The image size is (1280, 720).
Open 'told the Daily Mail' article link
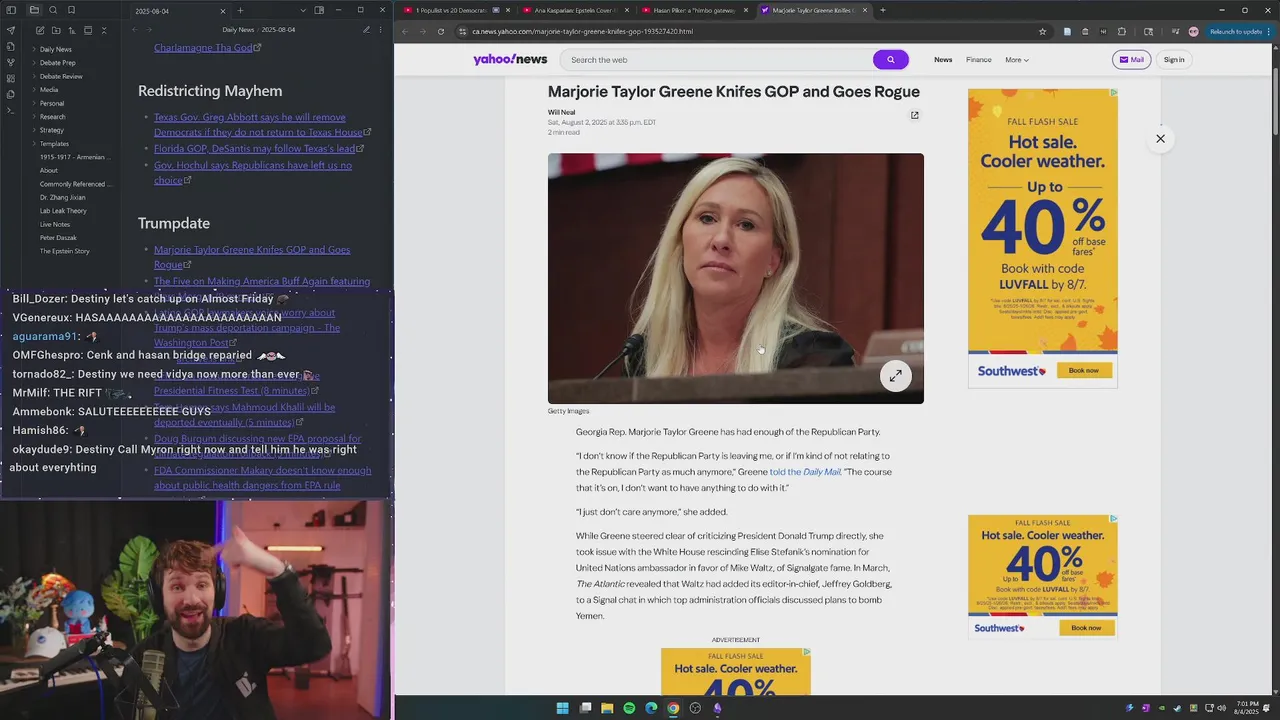805,472
